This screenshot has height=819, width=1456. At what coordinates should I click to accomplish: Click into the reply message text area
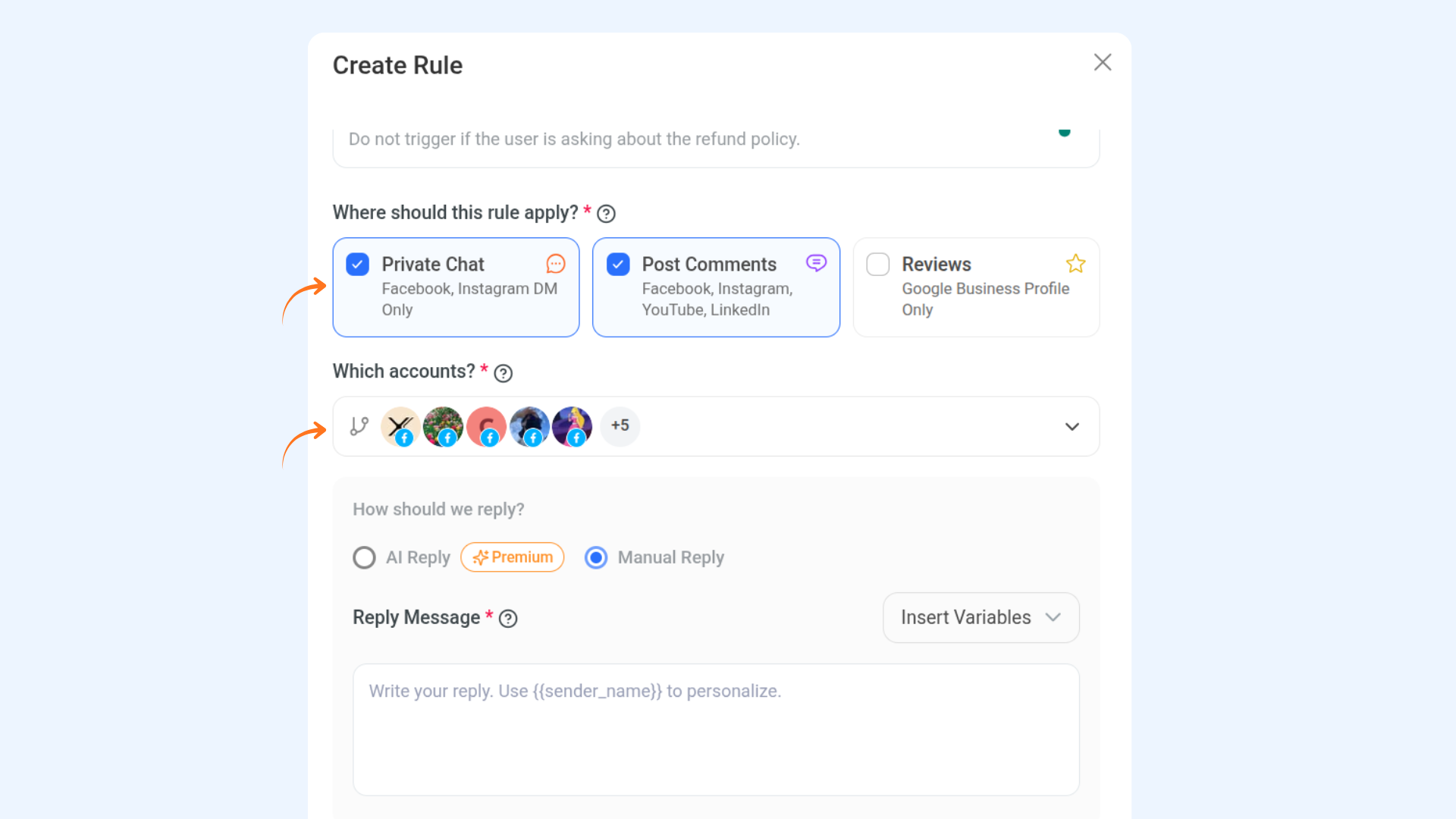(716, 730)
